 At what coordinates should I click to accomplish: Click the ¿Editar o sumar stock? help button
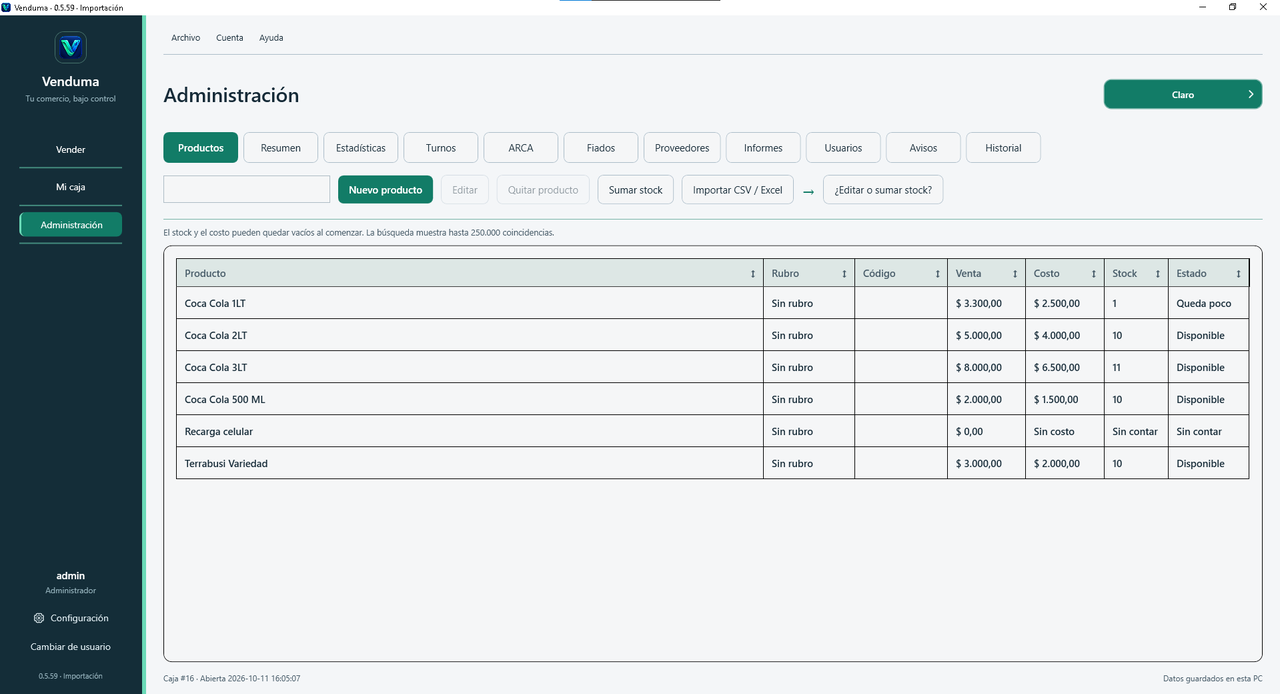click(x=883, y=190)
